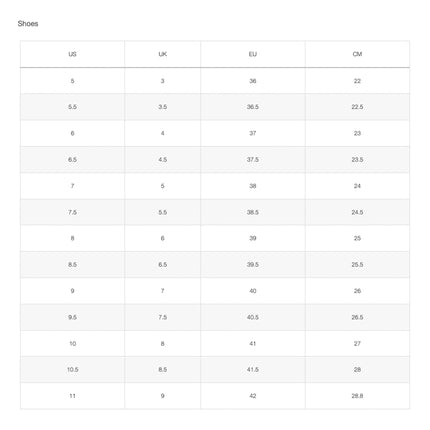Click US size 10.5 cell
Screen dimensions: 430x430
point(72,370)
